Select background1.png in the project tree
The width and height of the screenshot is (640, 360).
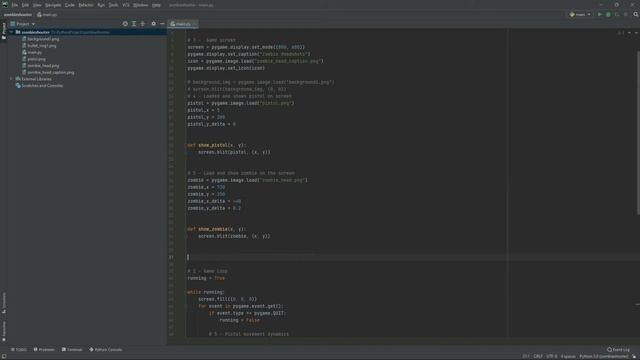pos(43,39)
